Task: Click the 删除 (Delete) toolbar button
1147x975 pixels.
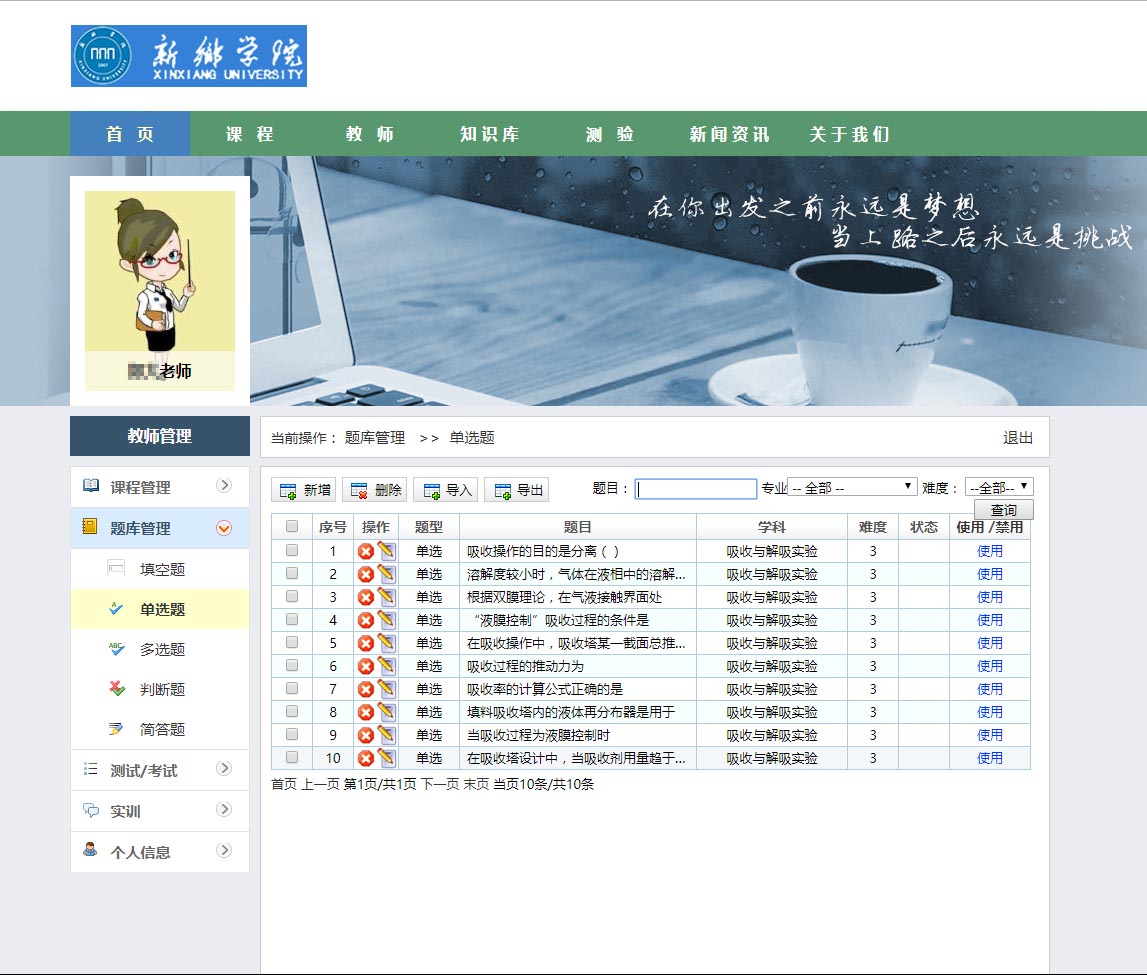Action: click(375, 490)
